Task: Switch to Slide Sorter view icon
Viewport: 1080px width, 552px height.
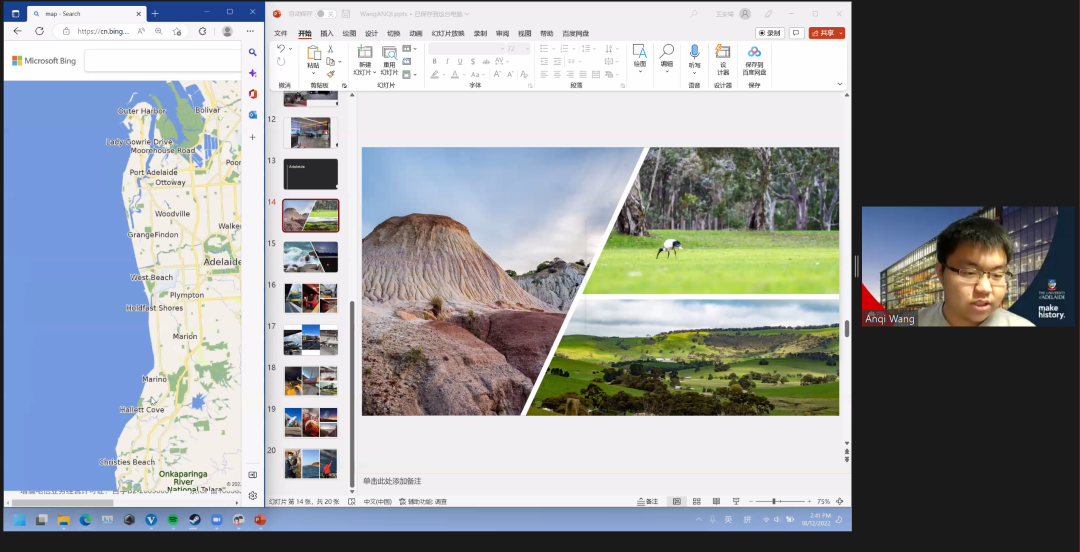Action: coord(697,501)
